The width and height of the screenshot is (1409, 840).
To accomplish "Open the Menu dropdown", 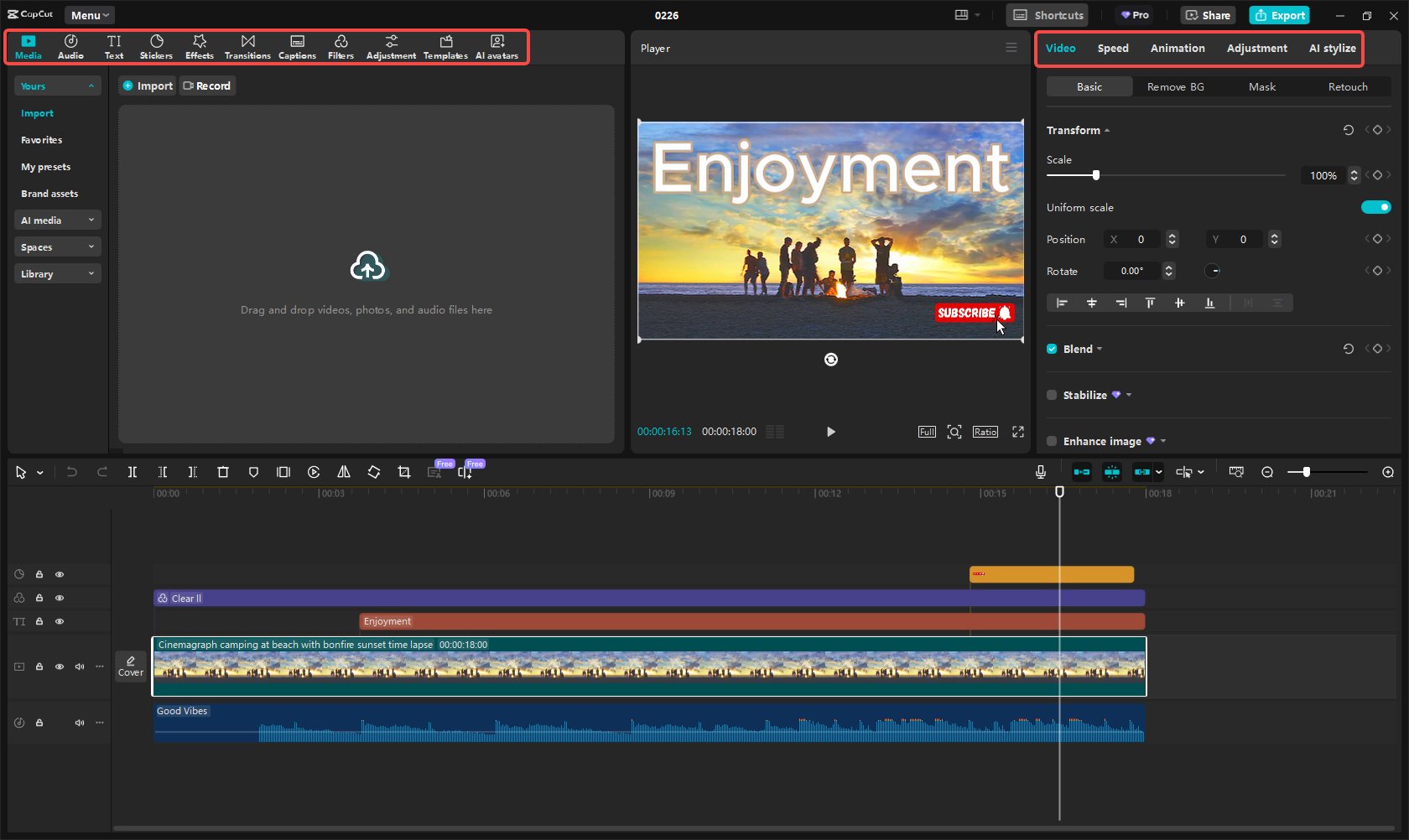I will [x=89, y=15].
